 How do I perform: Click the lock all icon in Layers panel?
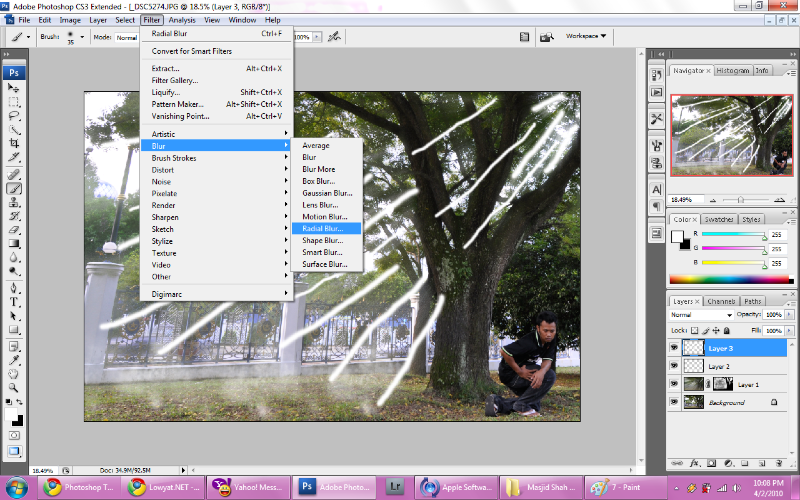[x=729, y=329]
